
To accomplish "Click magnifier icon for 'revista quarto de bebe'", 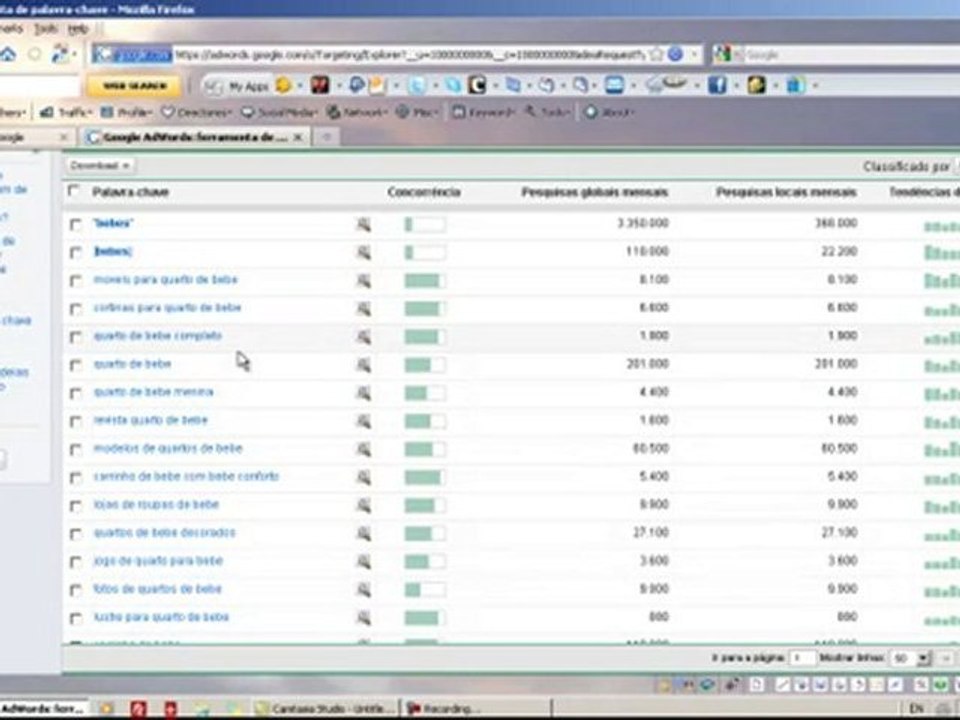I will click(x=364, y=421).
